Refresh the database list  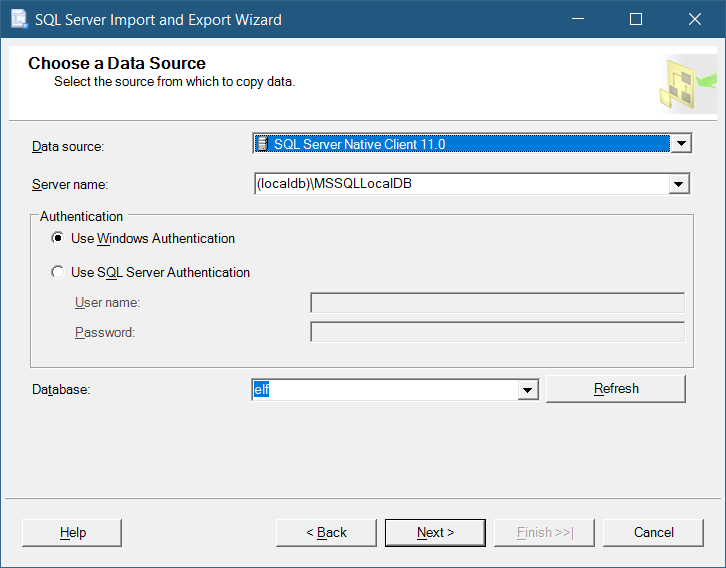[616, 388]
